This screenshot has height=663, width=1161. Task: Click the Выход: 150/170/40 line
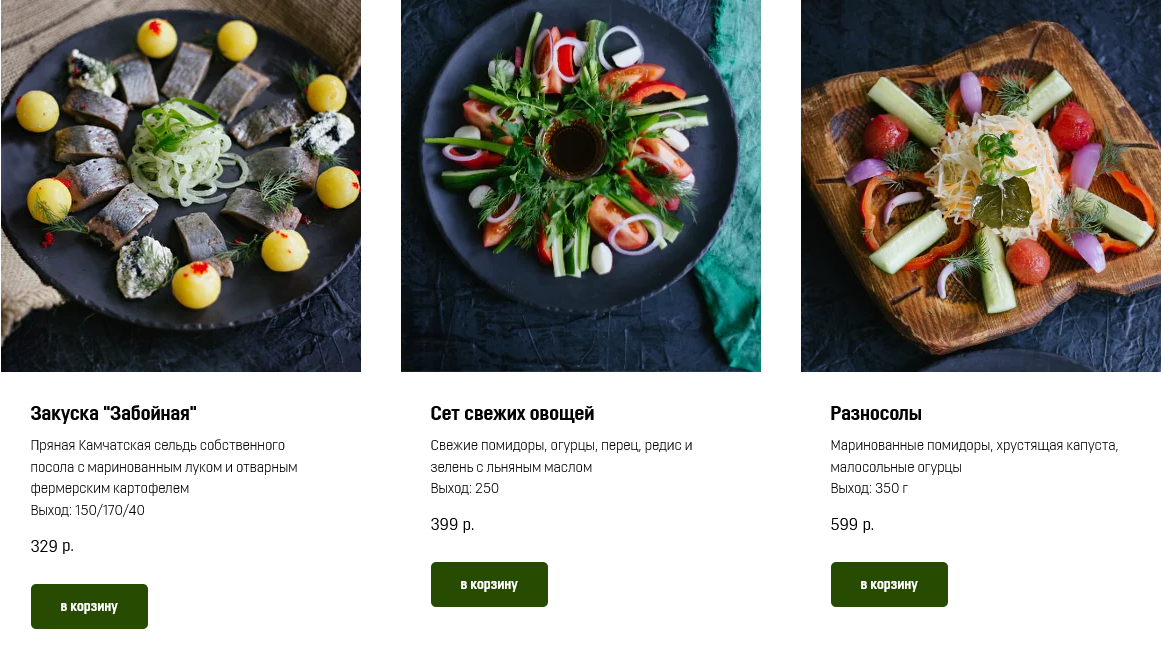[x=88, y=510]
